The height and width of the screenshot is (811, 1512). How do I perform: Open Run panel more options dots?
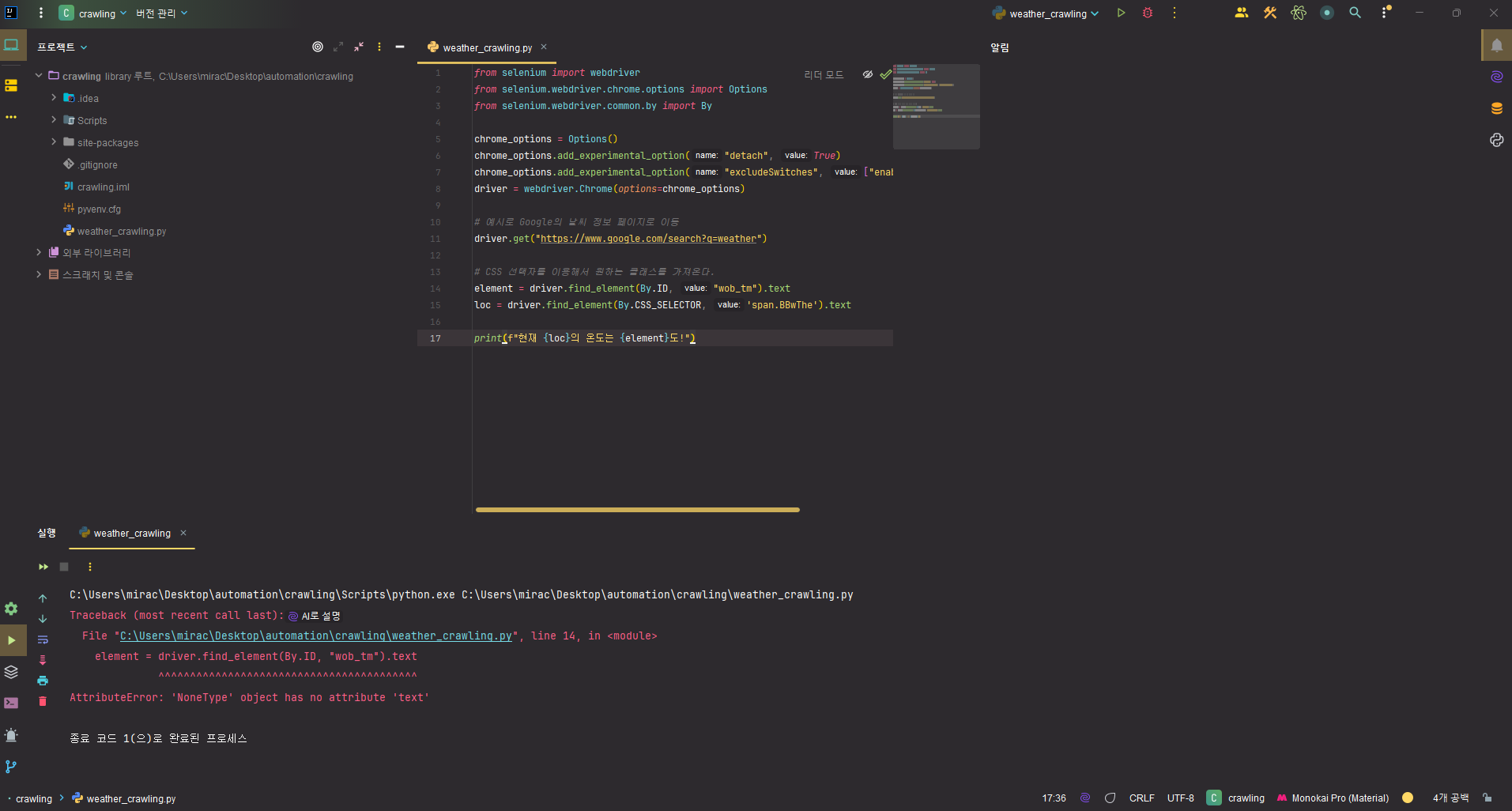tap(90, 567)
